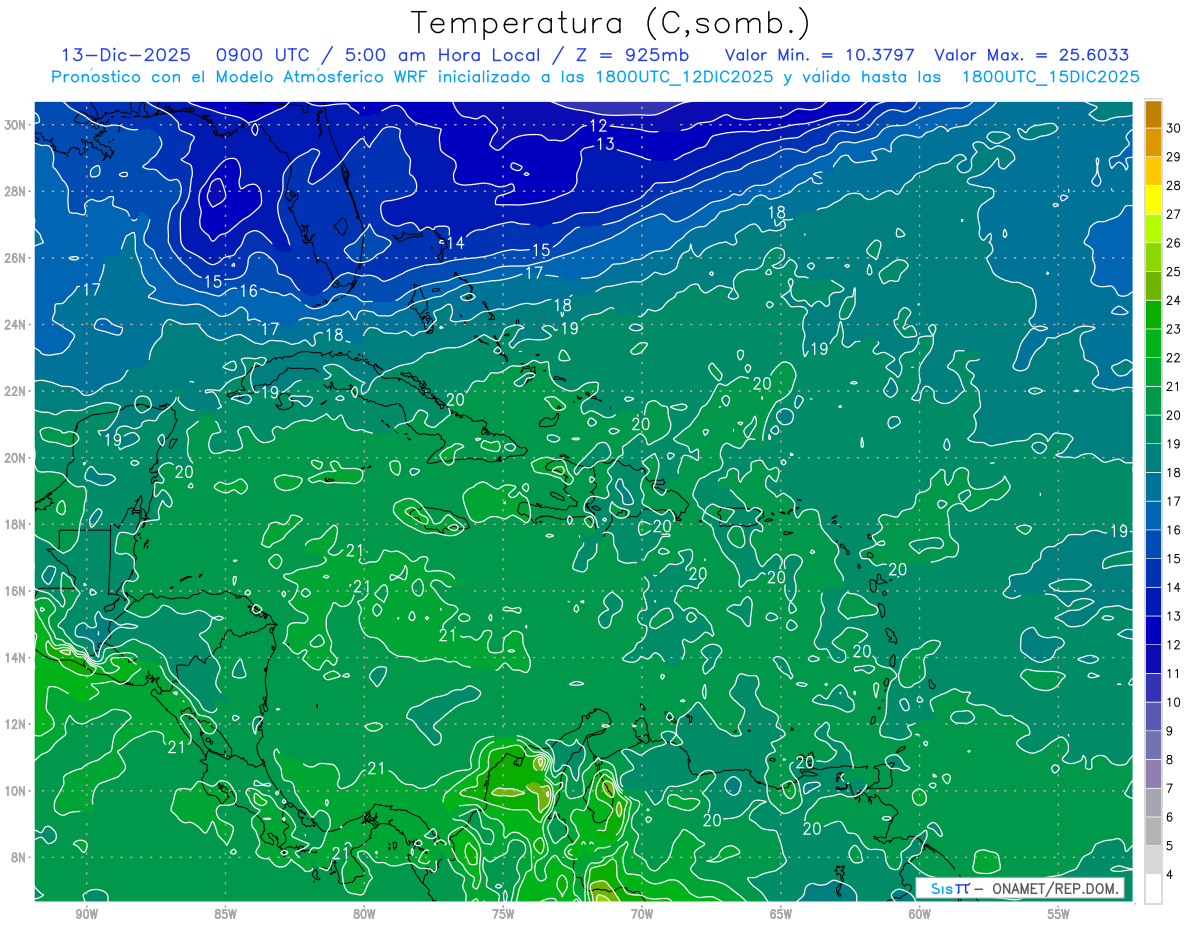Select the pressure level "Z = 925mb"
The image size is (1200, 927).
(x=628, y=55)
